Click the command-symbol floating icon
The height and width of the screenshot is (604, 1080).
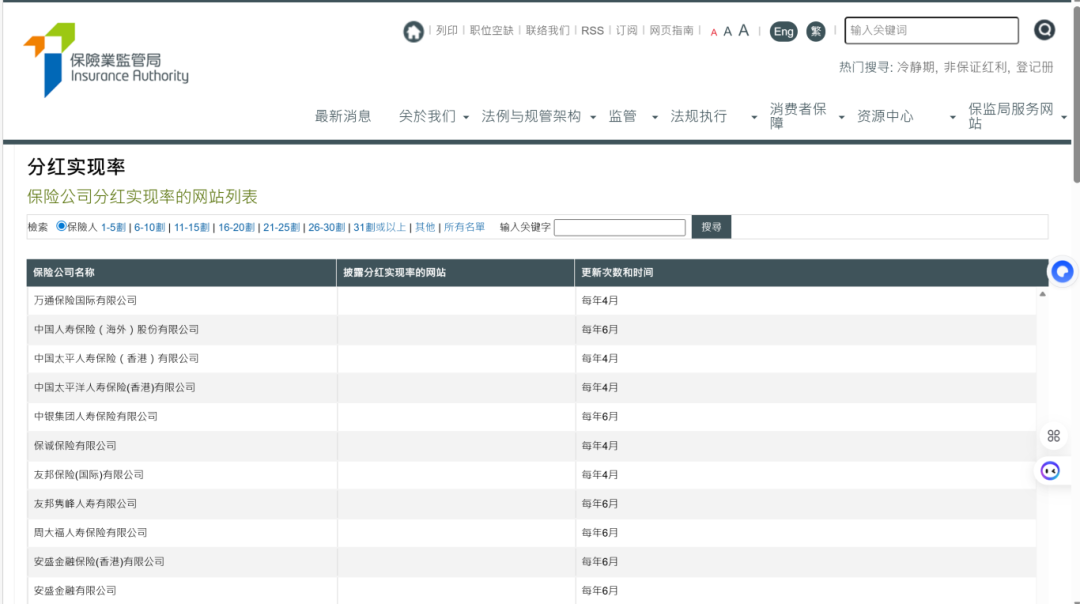click(x=1053, y=435)
